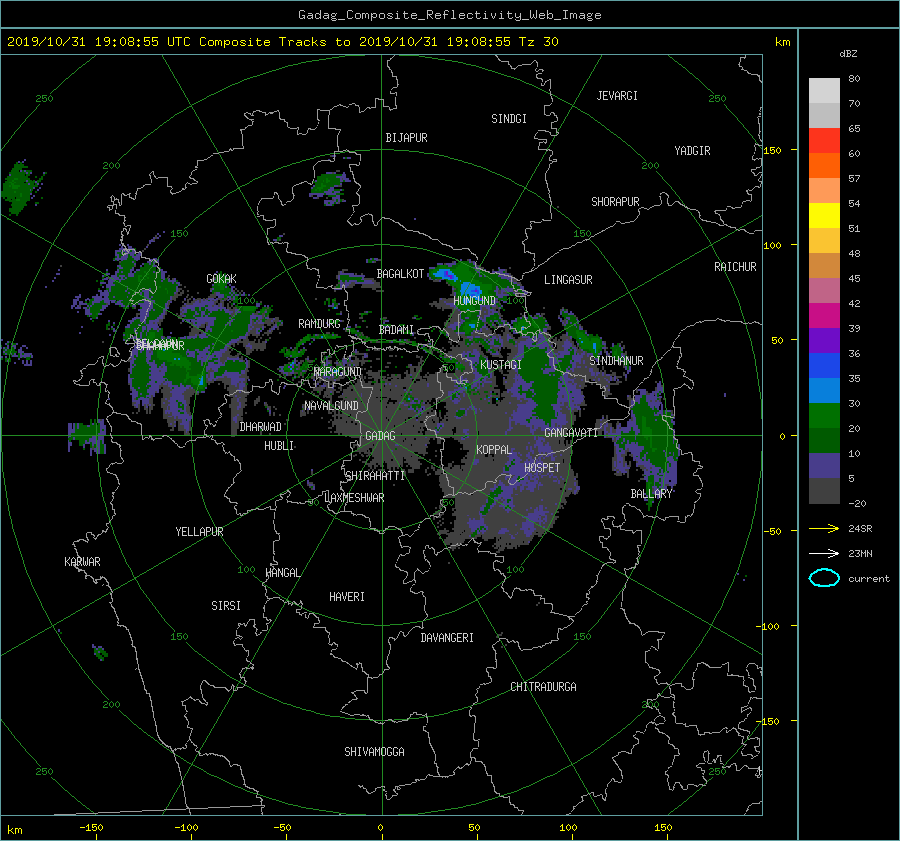Click the SINDHANUR city label
900x841 pixels.
pyautogui.click(x=616, y=361)
